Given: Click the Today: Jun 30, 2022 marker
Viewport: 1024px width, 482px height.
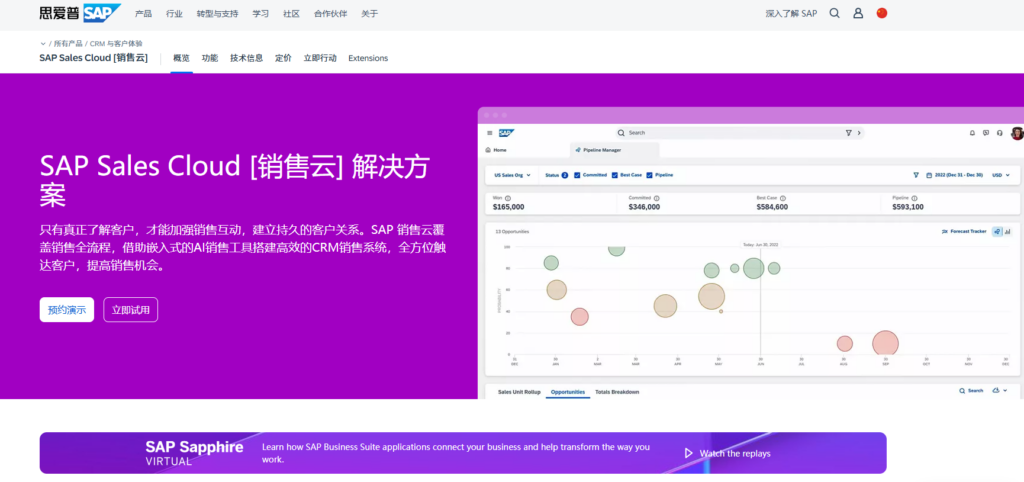Looking at the screenshot, I should [x=760, y=244].
